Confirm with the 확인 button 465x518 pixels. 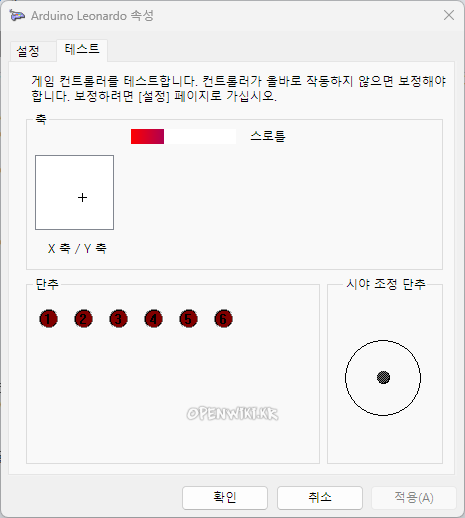(x=225, y=498)
